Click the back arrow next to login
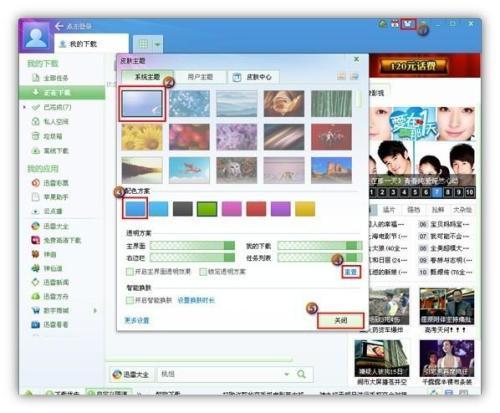This screenshot has height=413, width=500. click(x=59, y=26)
